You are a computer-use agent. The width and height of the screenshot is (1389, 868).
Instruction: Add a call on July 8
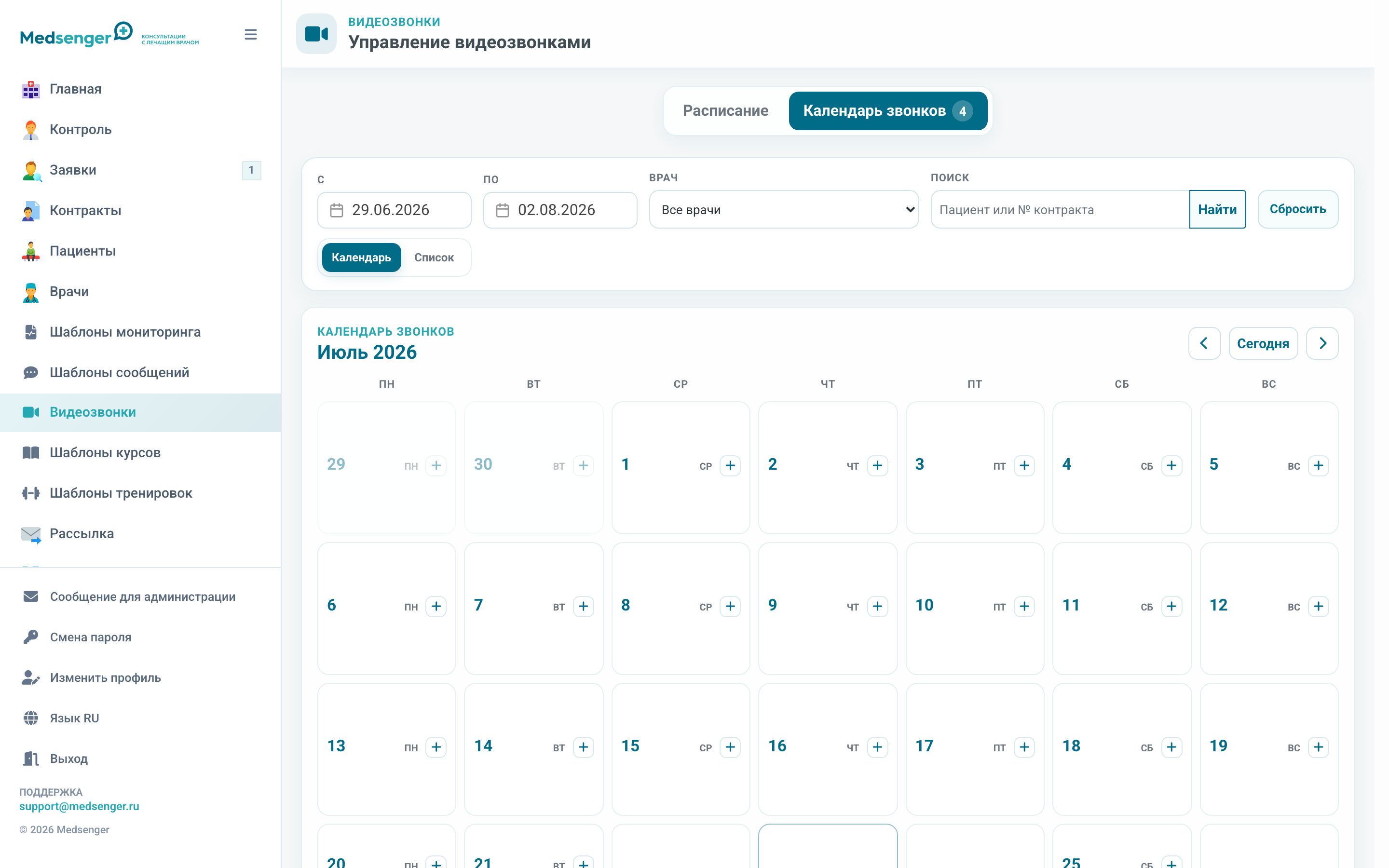pos(730,606)
